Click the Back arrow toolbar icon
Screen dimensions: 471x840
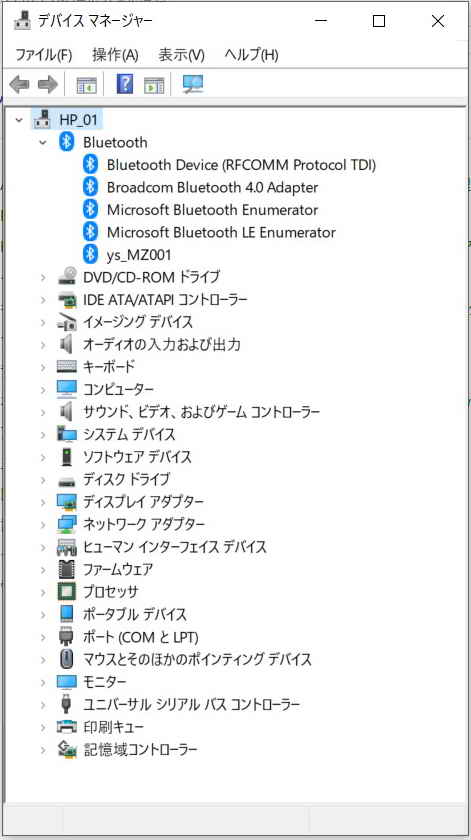(x=19, y=84)
